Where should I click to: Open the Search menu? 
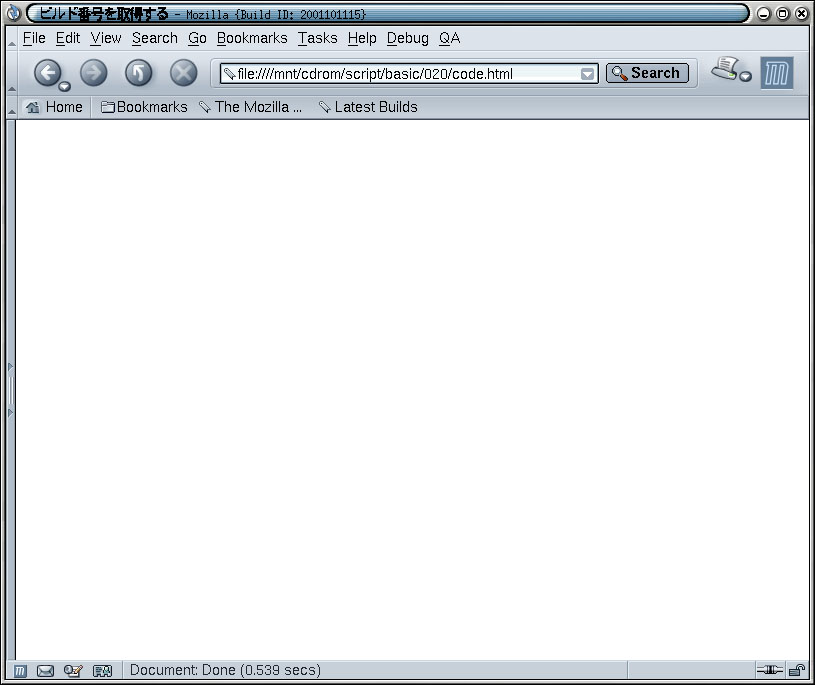click(x=155, y=38)
